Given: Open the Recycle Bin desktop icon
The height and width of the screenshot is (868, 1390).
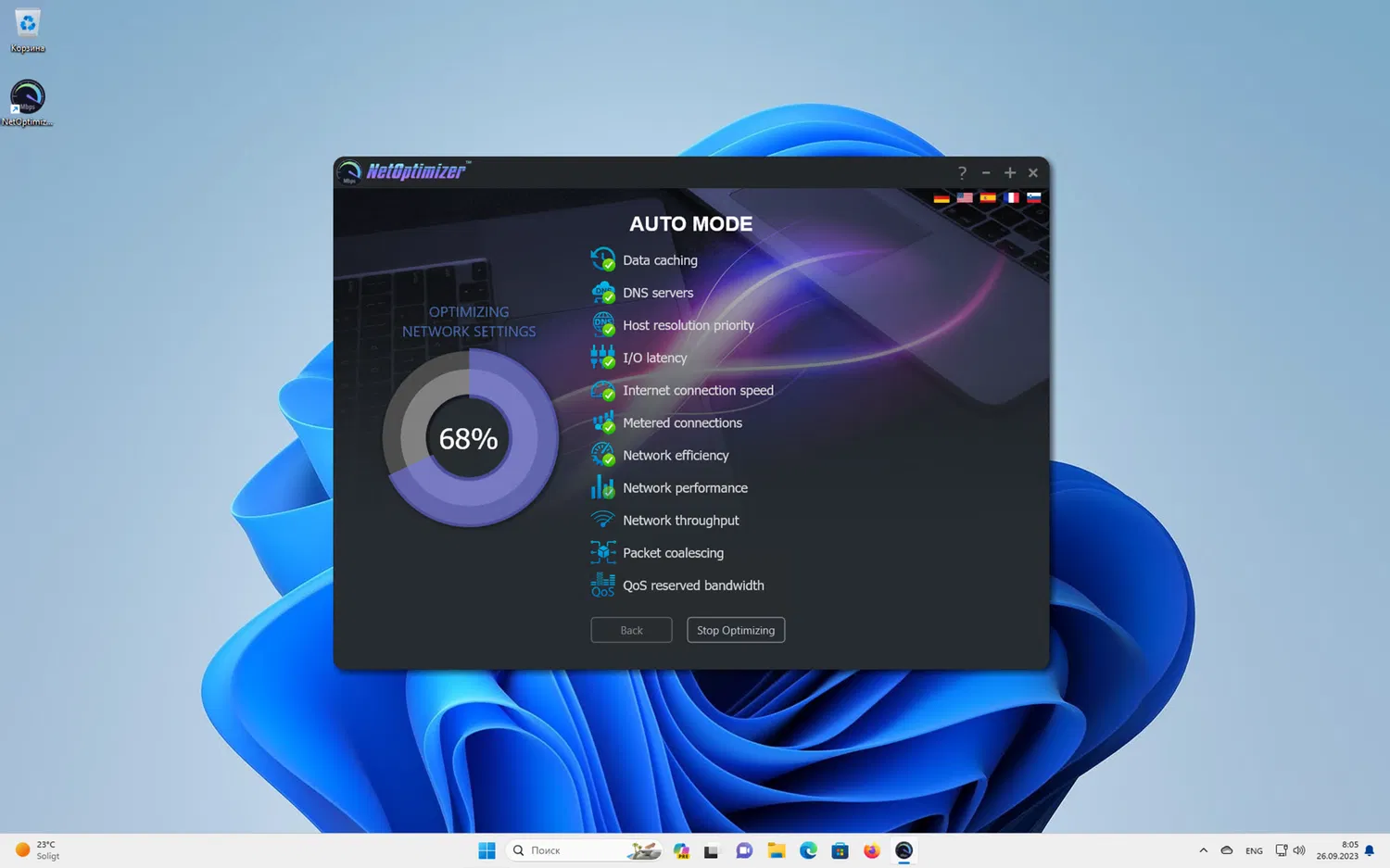Looking at the screenshot, I should click(x=28, y=31).
